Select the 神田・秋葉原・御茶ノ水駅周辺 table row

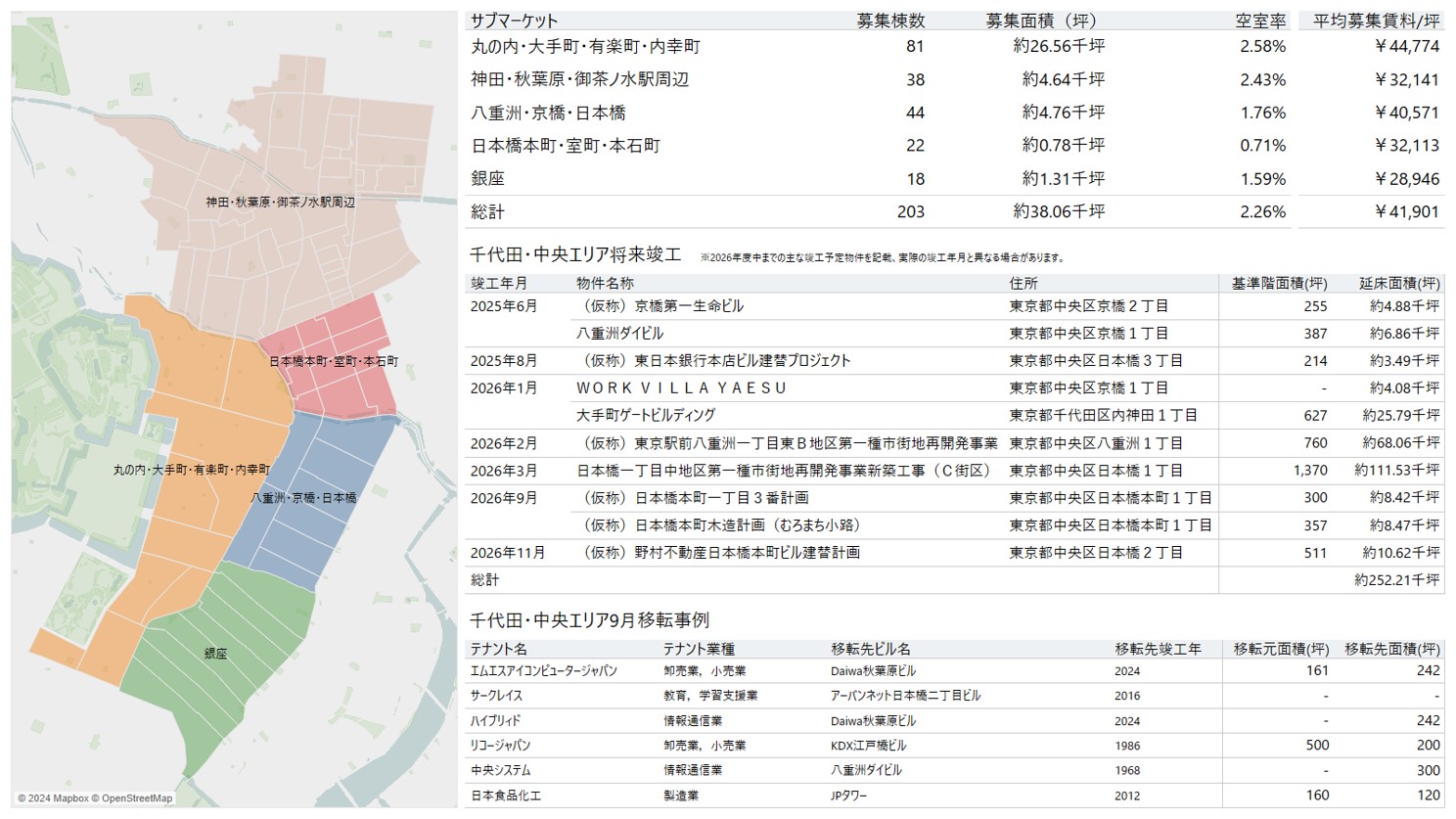(x=954, y=79)
